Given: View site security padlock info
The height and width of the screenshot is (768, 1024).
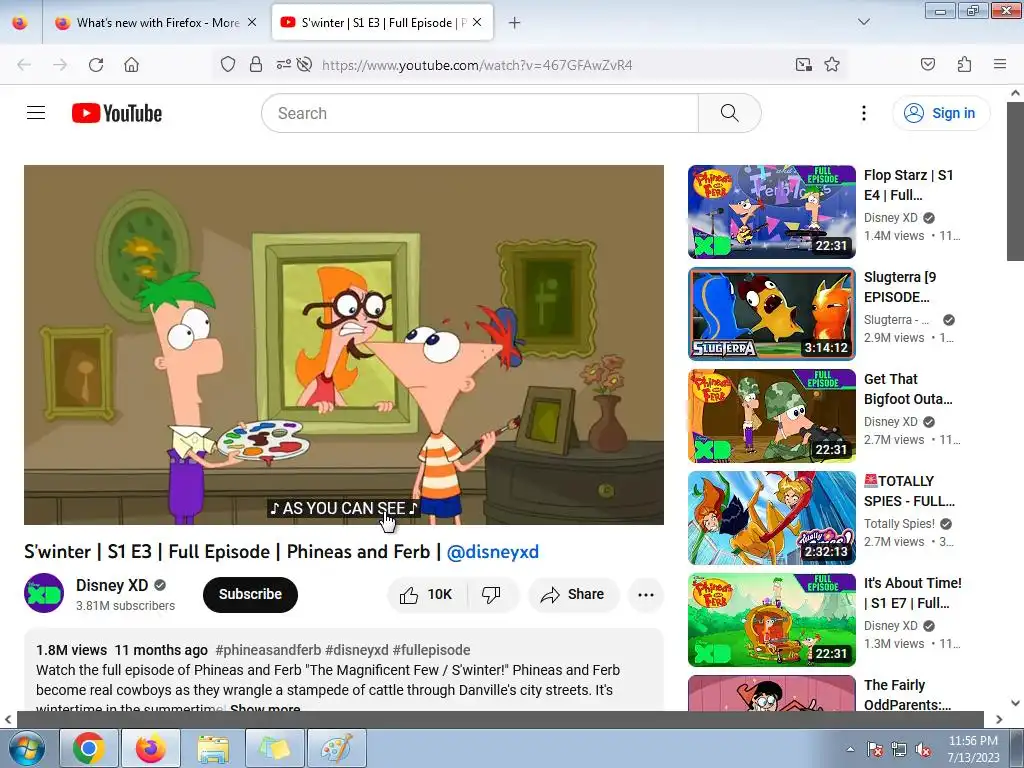Looking at the screenshot, I should [x=256, y=65].
